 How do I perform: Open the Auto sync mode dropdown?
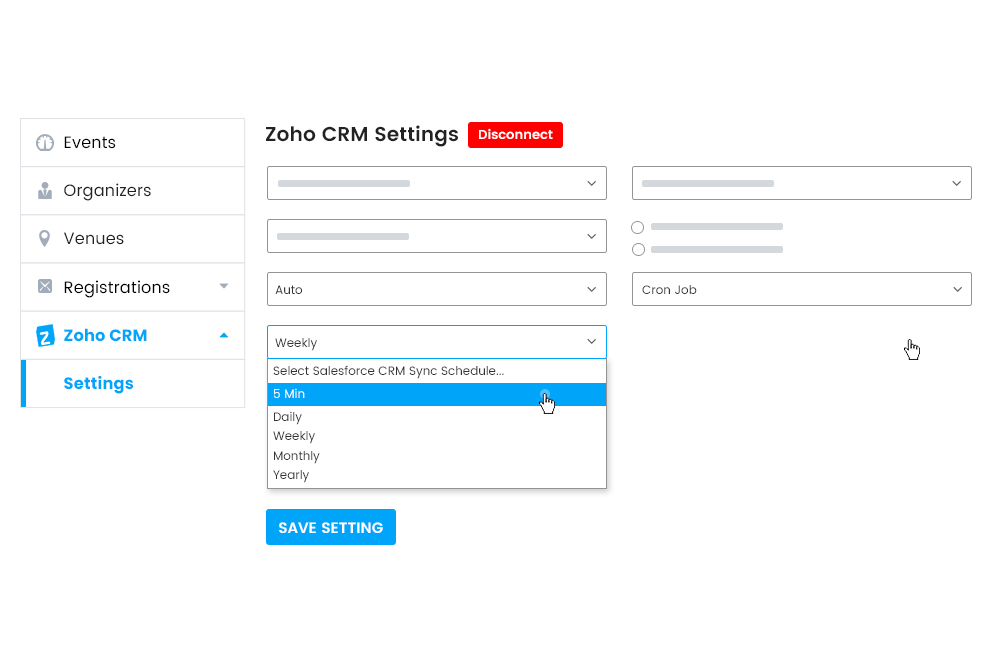(x=436, y=289)
